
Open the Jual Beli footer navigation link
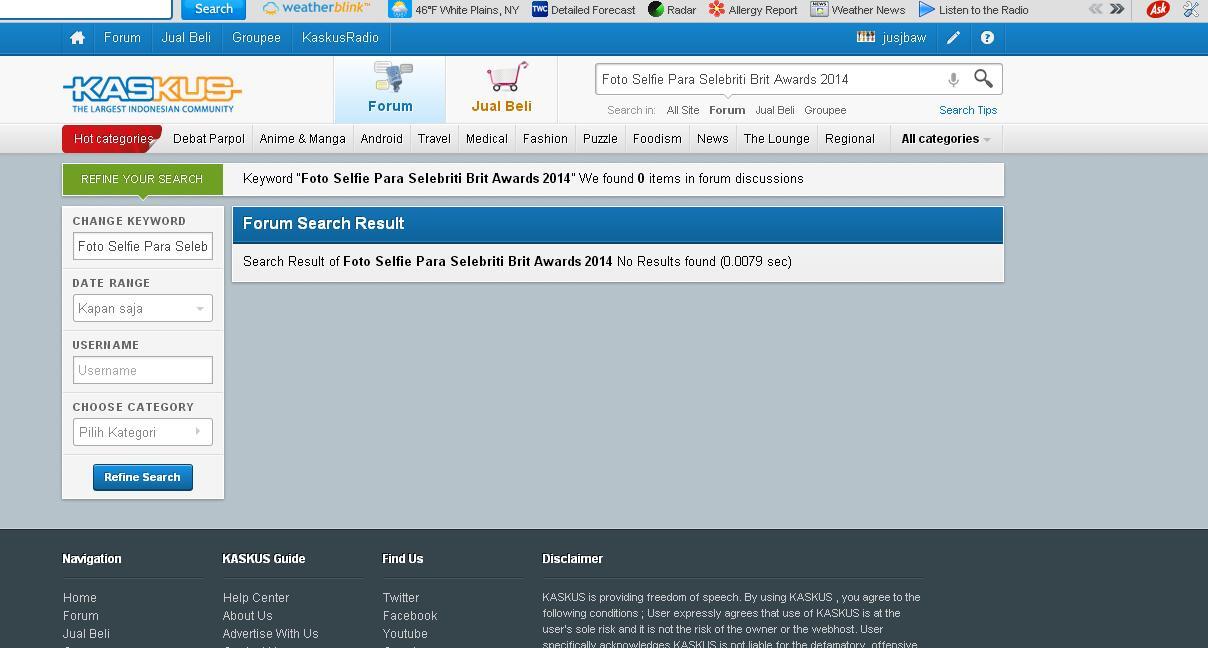tap(86, 634)
